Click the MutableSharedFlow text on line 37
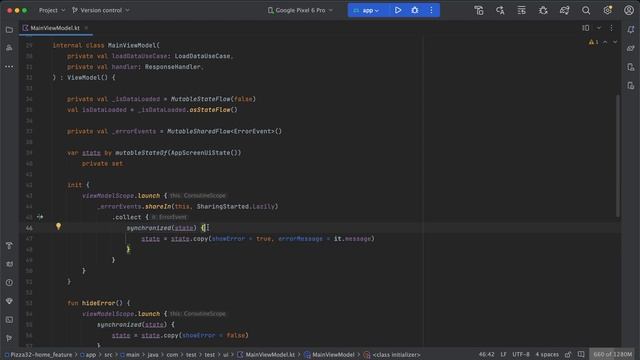Image resolution: width=640 pixels, height=360 pixels. [x=198, y=131]
